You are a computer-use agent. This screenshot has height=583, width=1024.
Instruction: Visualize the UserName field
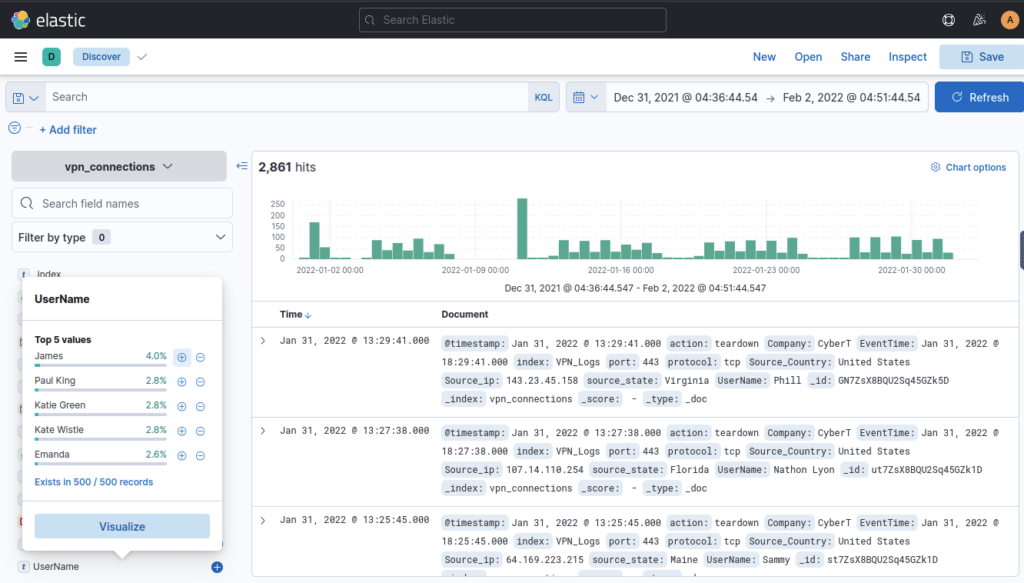122,526
